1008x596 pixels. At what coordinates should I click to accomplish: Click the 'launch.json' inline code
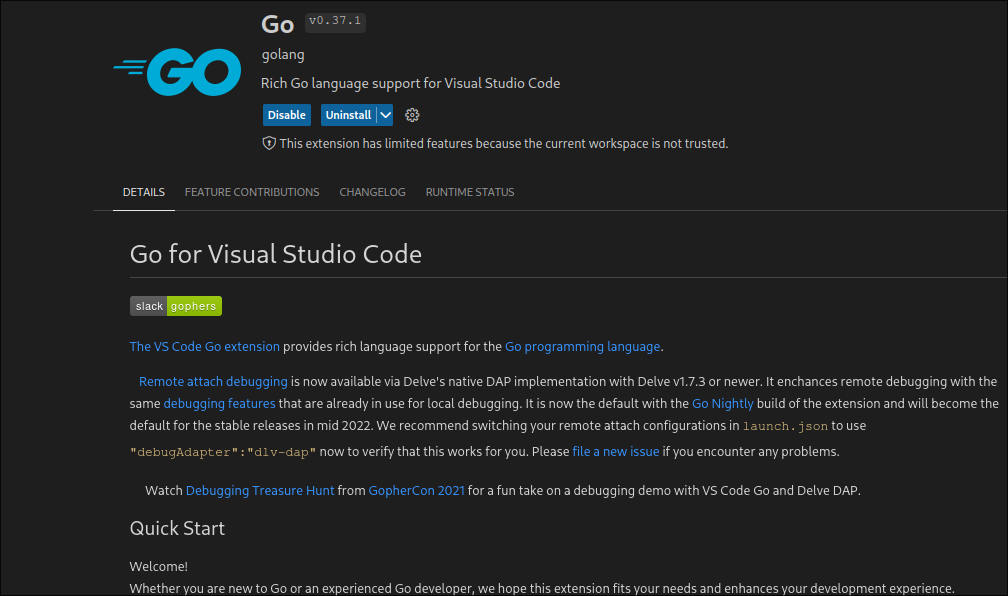tap(786, 426)
